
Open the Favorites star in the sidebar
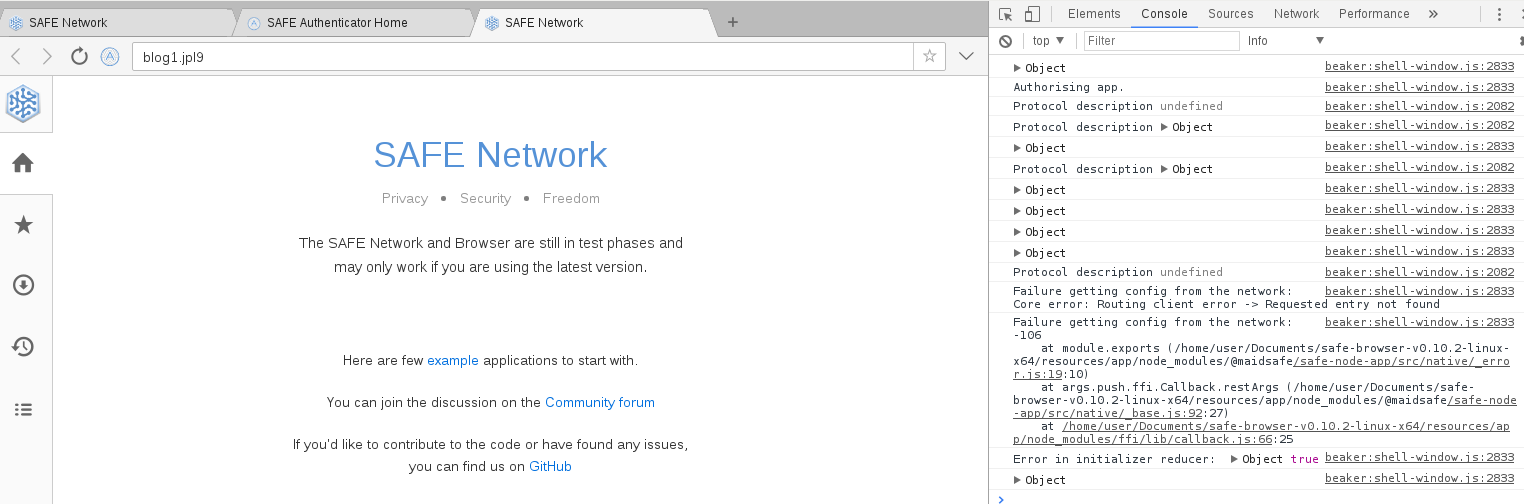pyautogui.click(x=23, y=225)
